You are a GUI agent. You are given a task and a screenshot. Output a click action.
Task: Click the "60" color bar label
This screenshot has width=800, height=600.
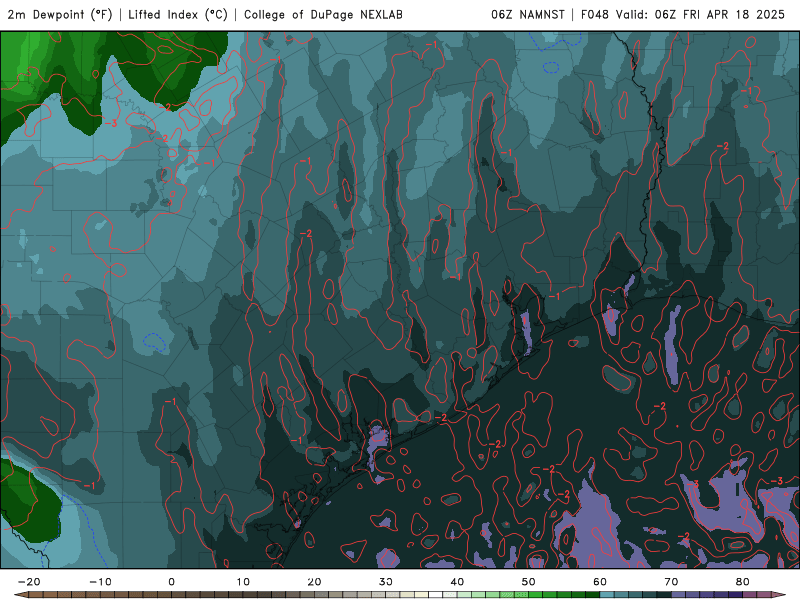click(600, 582)
